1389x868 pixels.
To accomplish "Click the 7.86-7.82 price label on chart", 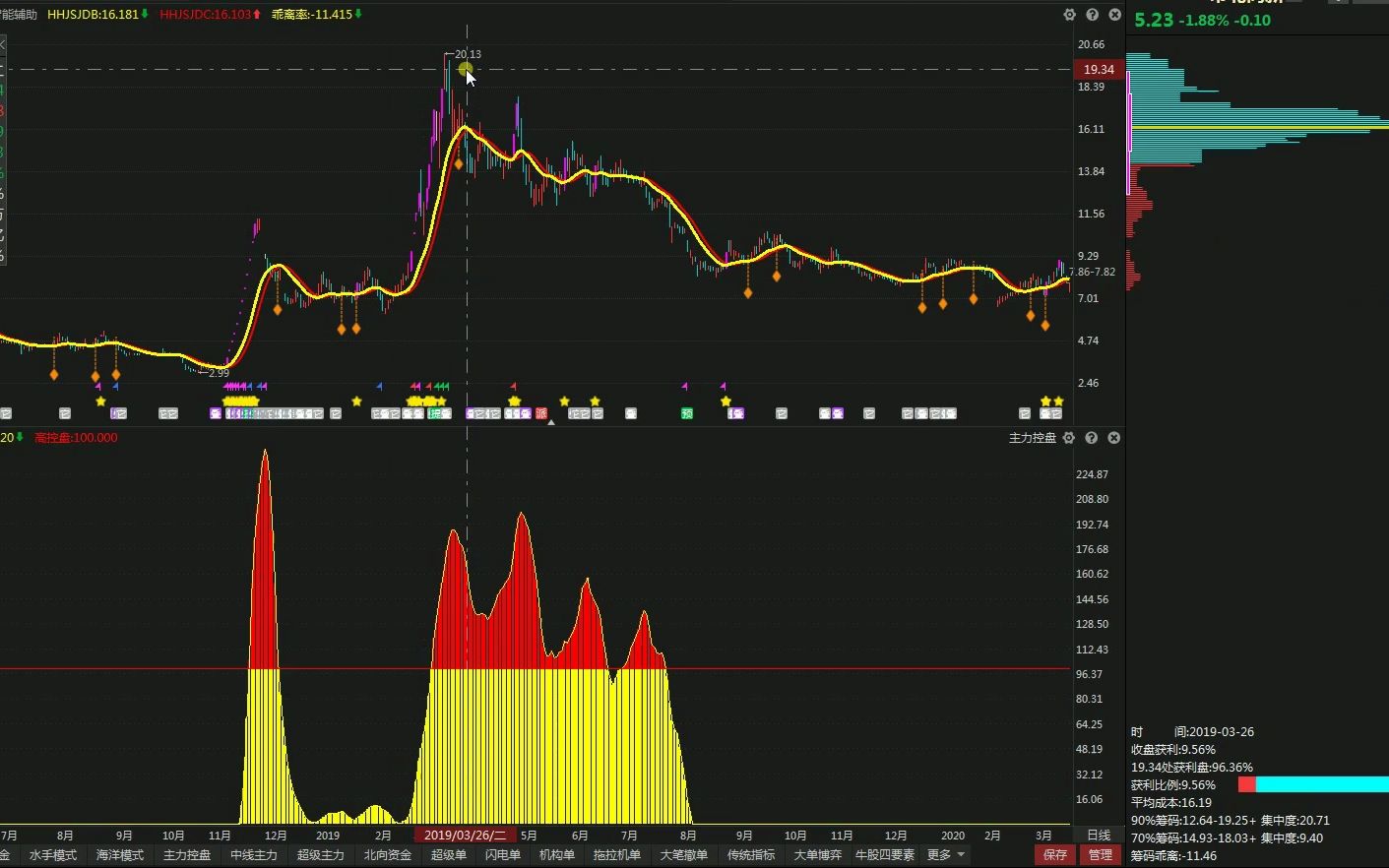I will 1092,272.
